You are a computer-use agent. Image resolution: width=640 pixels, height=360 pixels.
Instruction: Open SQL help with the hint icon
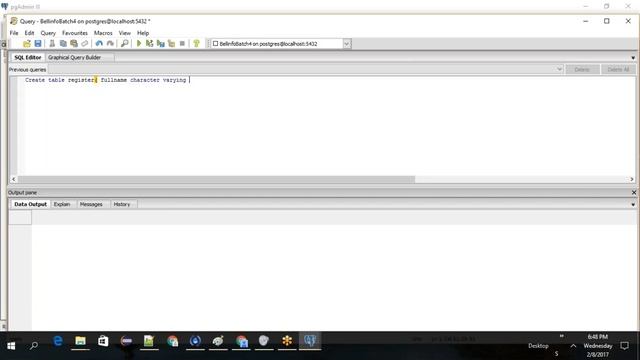pyautogui.click(x=196, y=44)
